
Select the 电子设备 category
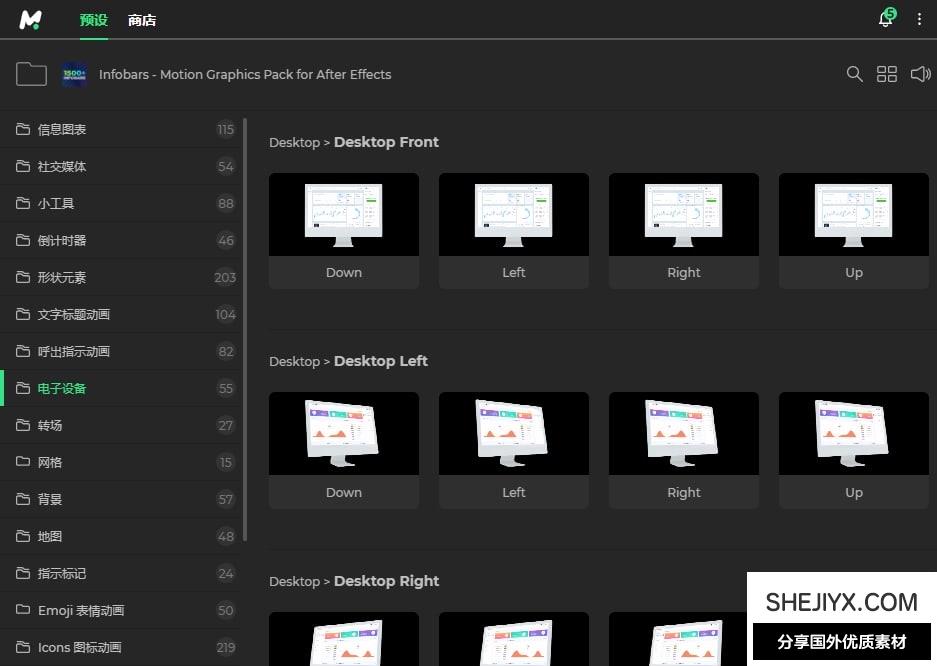[x=62, y=388]
